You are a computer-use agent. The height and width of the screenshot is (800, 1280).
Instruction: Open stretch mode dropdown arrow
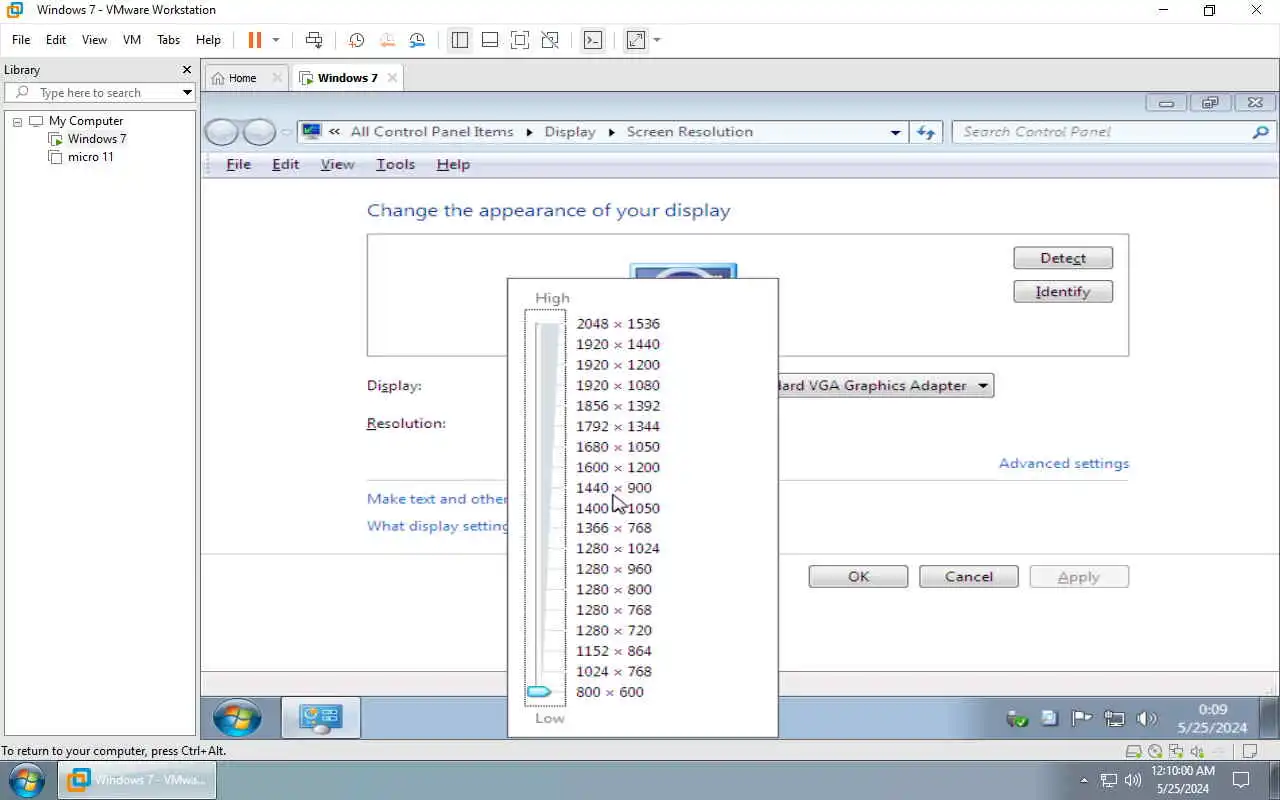[x=657, y=40]
